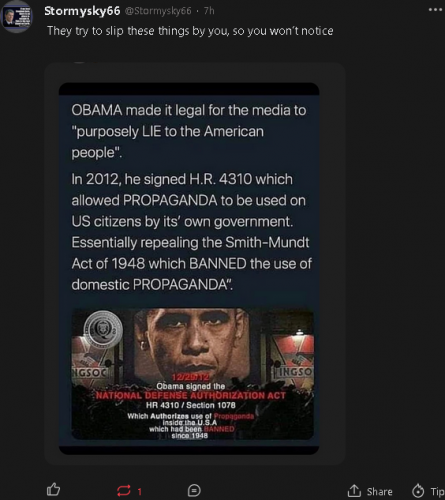Click the 7h post timestamp
The height and width of the screenshot is (500, 445).
(x=209, y=11)
